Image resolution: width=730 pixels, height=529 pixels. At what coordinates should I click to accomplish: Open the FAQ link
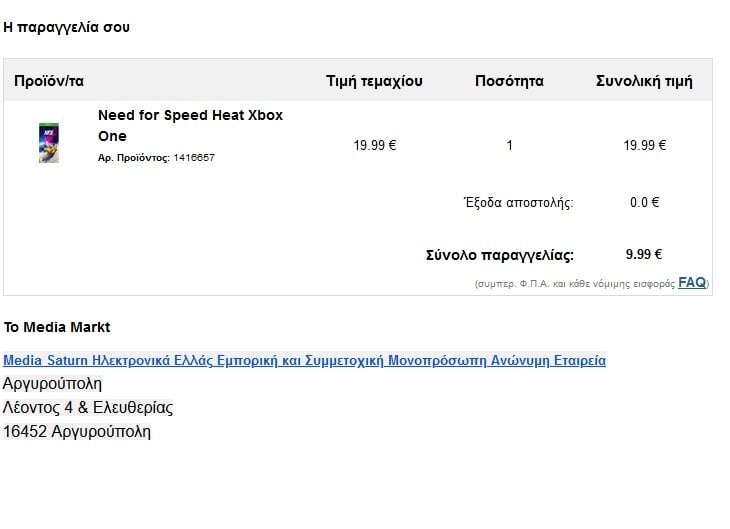[692, 283]
